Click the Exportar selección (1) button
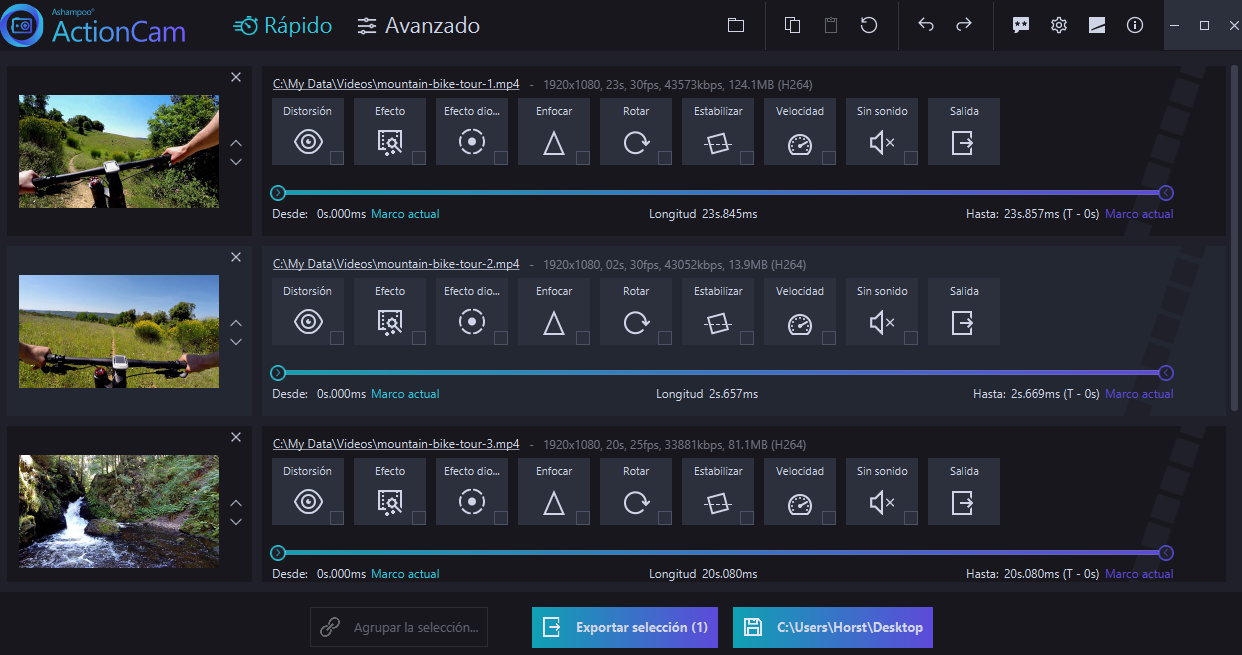 click(625, 627)
